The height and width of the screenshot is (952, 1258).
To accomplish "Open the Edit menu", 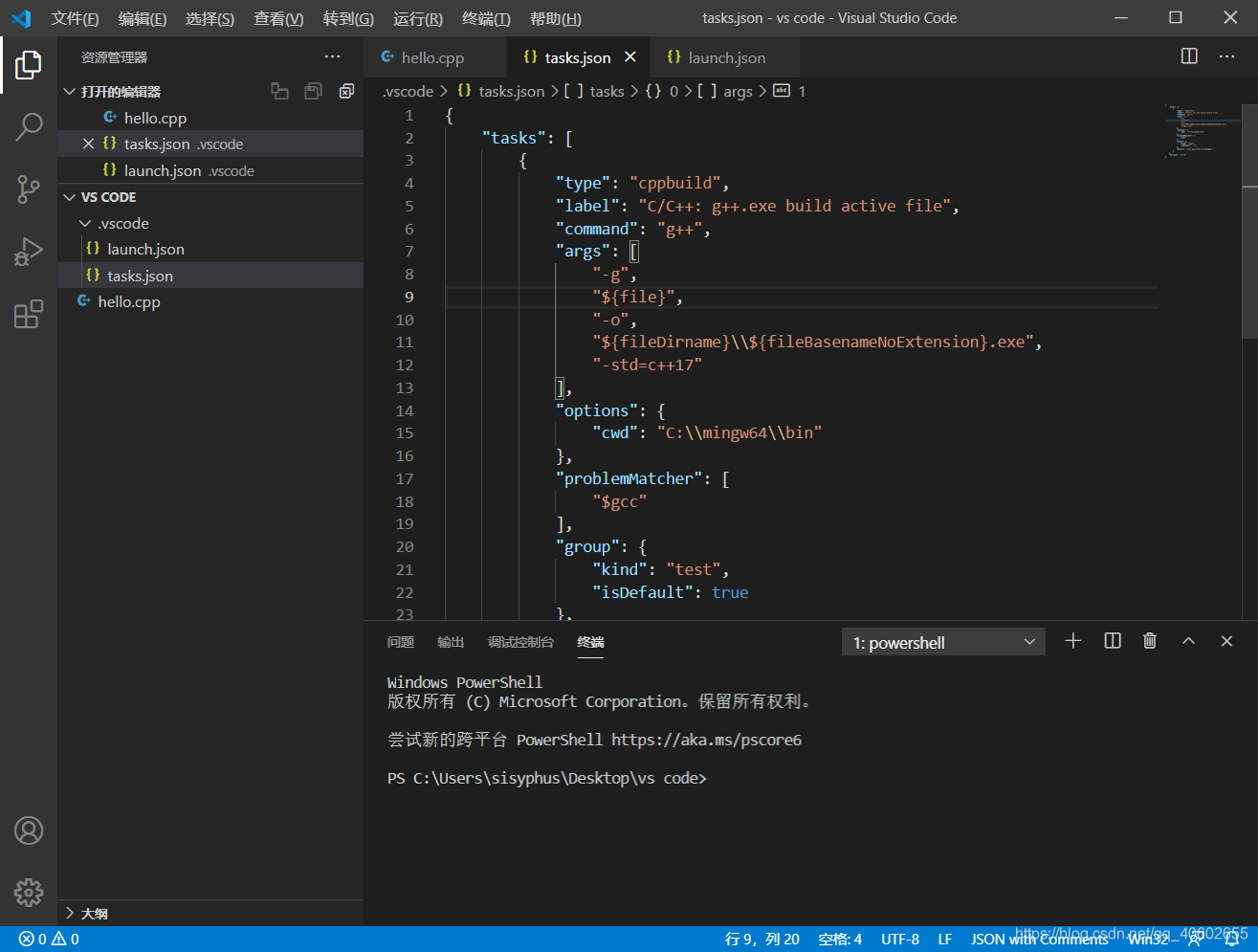I will [x=143, y=18].
